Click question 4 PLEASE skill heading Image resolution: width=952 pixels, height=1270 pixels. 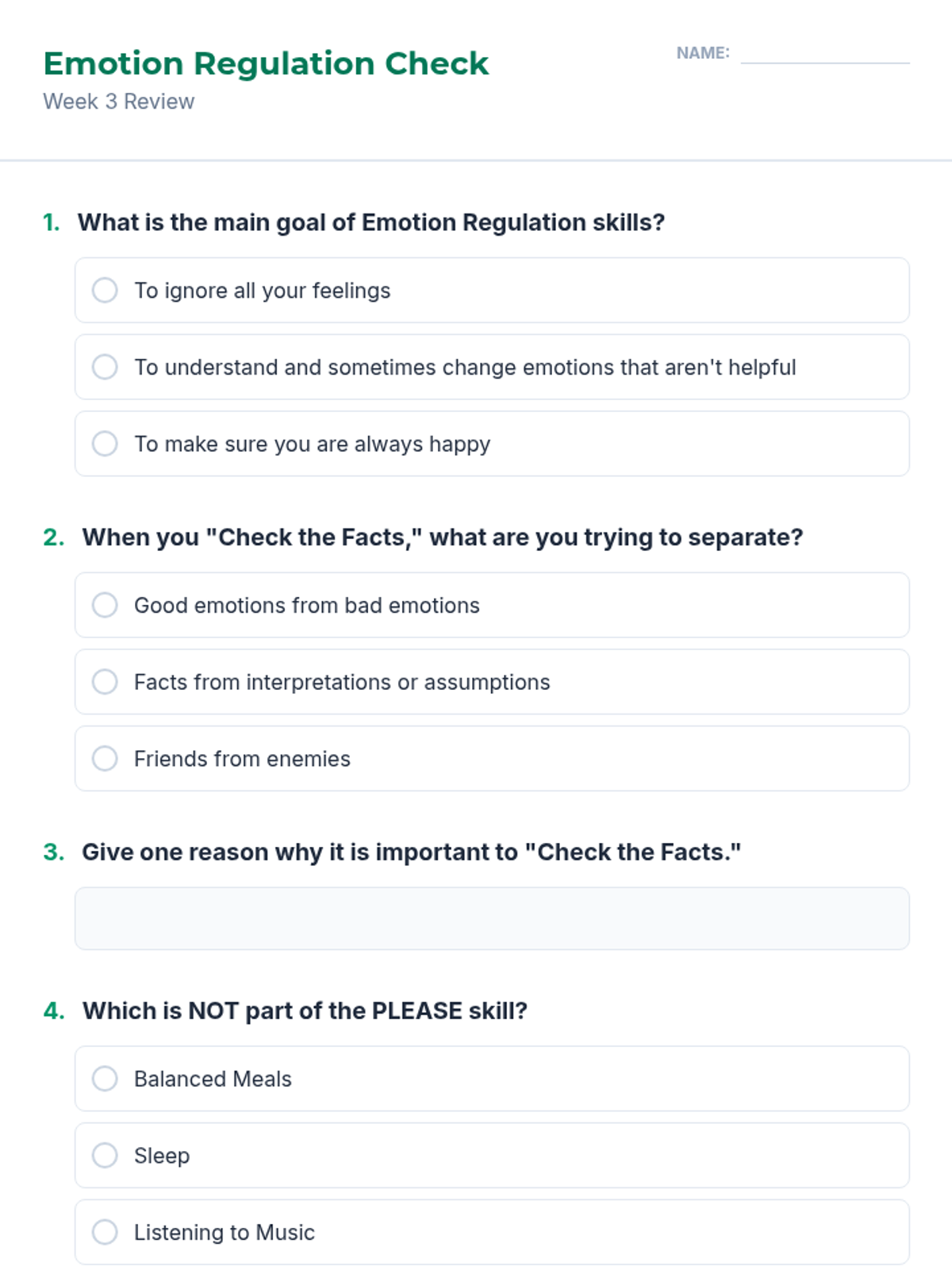(x=305, y=1010)
